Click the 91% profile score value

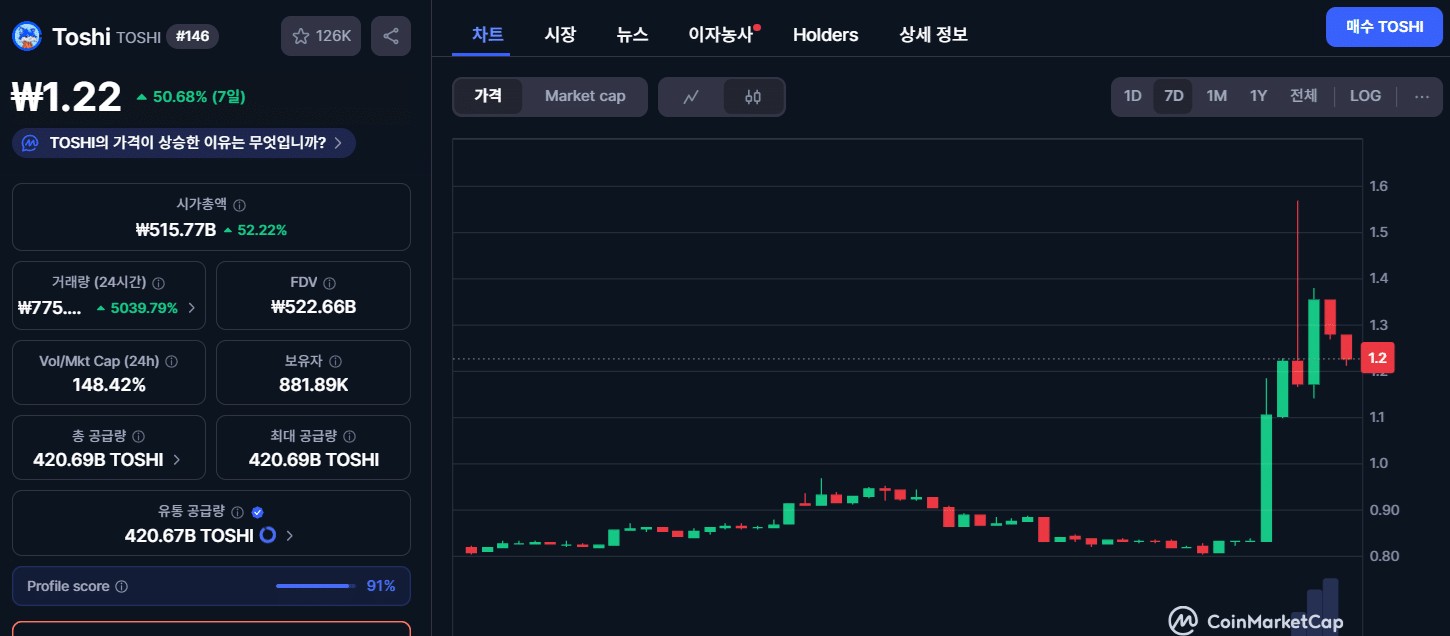click(x=381, y=586)
